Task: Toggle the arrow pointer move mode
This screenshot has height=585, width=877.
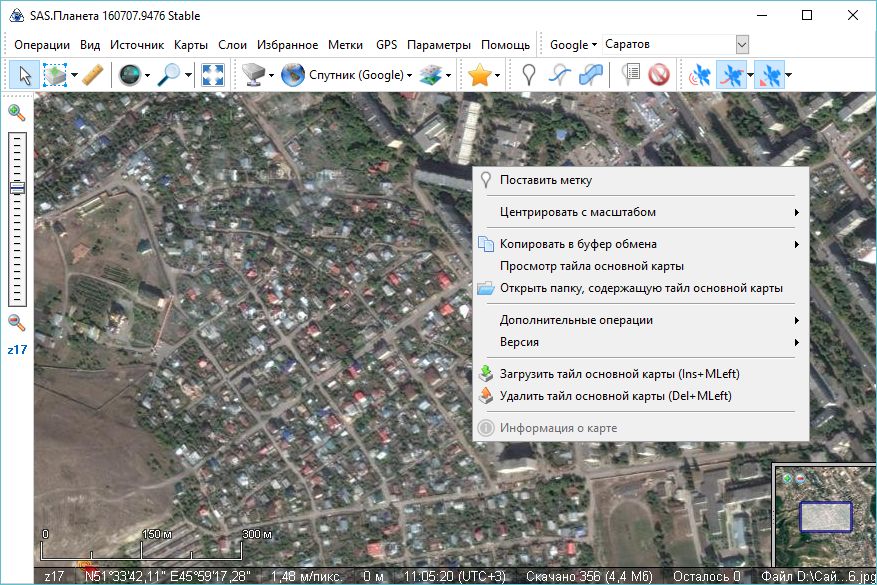Action: click(x=23, y=75)
